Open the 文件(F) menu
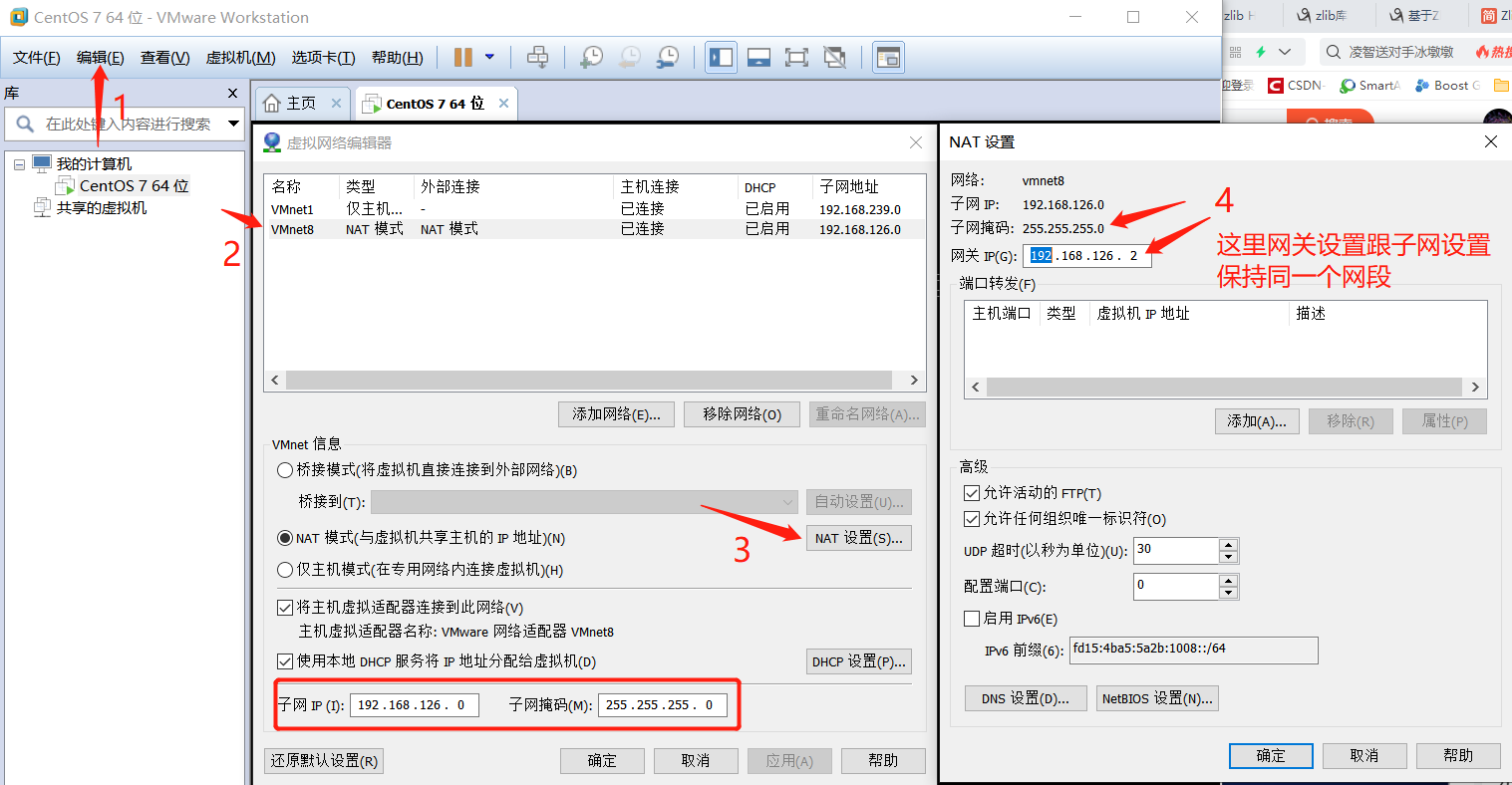1512x785 pixels. (x=36, y=58)
